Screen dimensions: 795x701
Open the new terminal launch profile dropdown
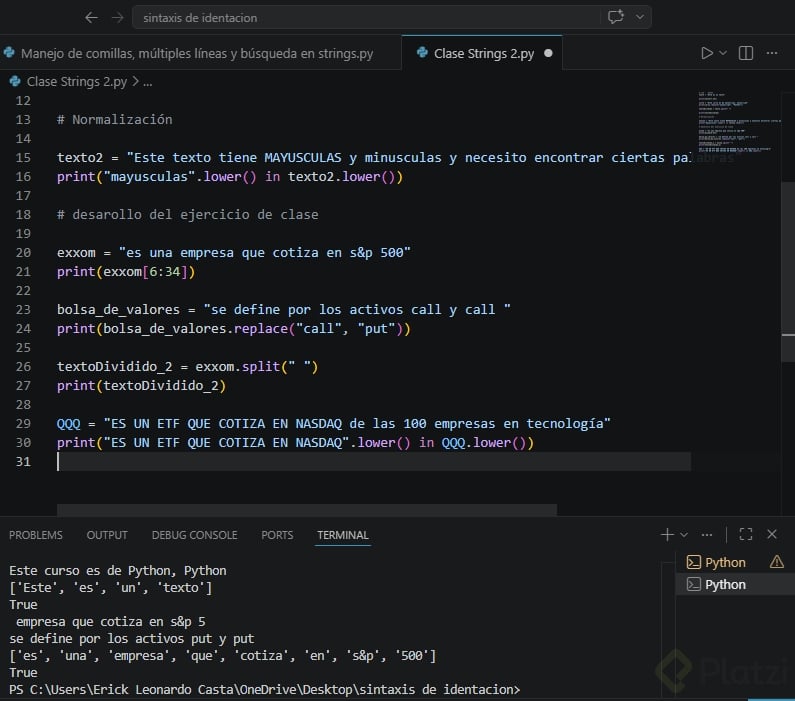(x=683, y=535)
